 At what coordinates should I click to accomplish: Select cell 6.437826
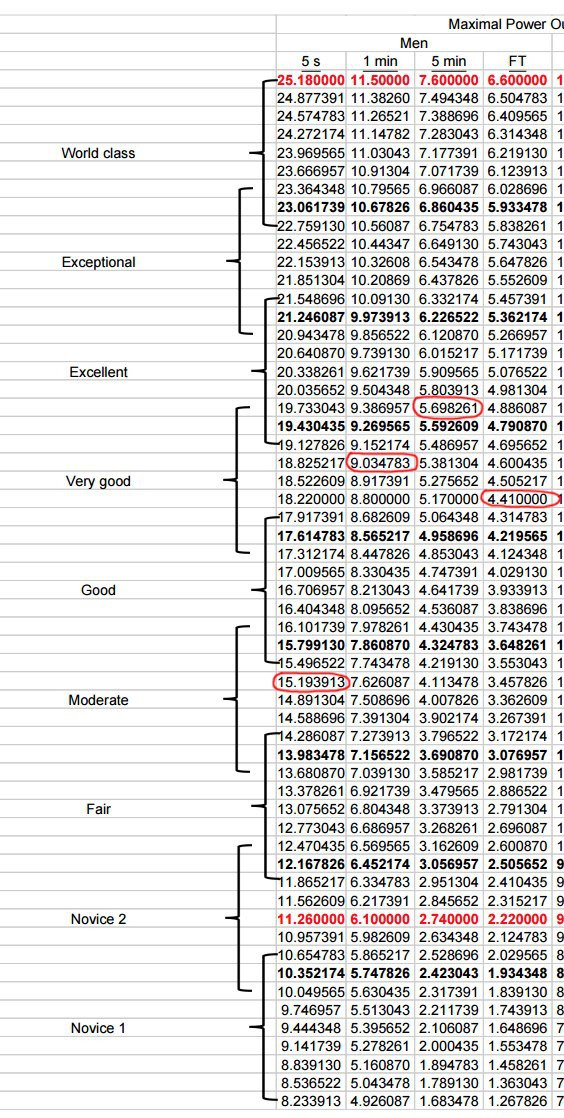448,280
